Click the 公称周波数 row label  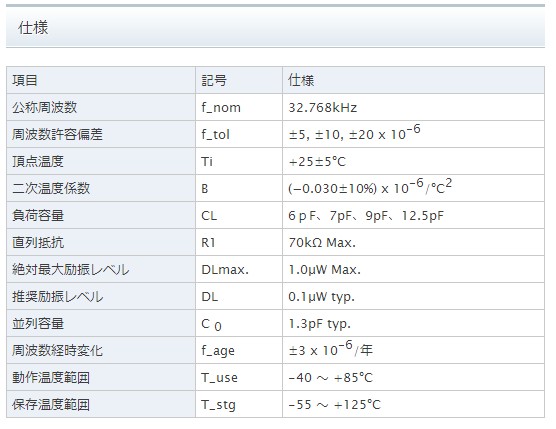pyautogui.click(x=44, y=107)
